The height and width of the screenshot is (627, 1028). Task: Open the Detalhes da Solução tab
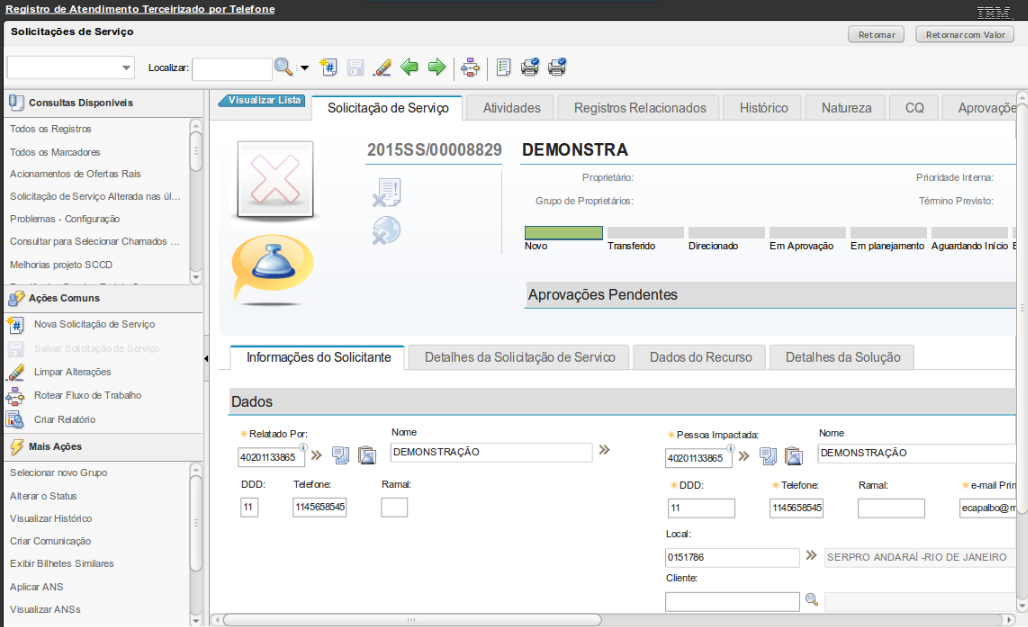pos(842,357)
